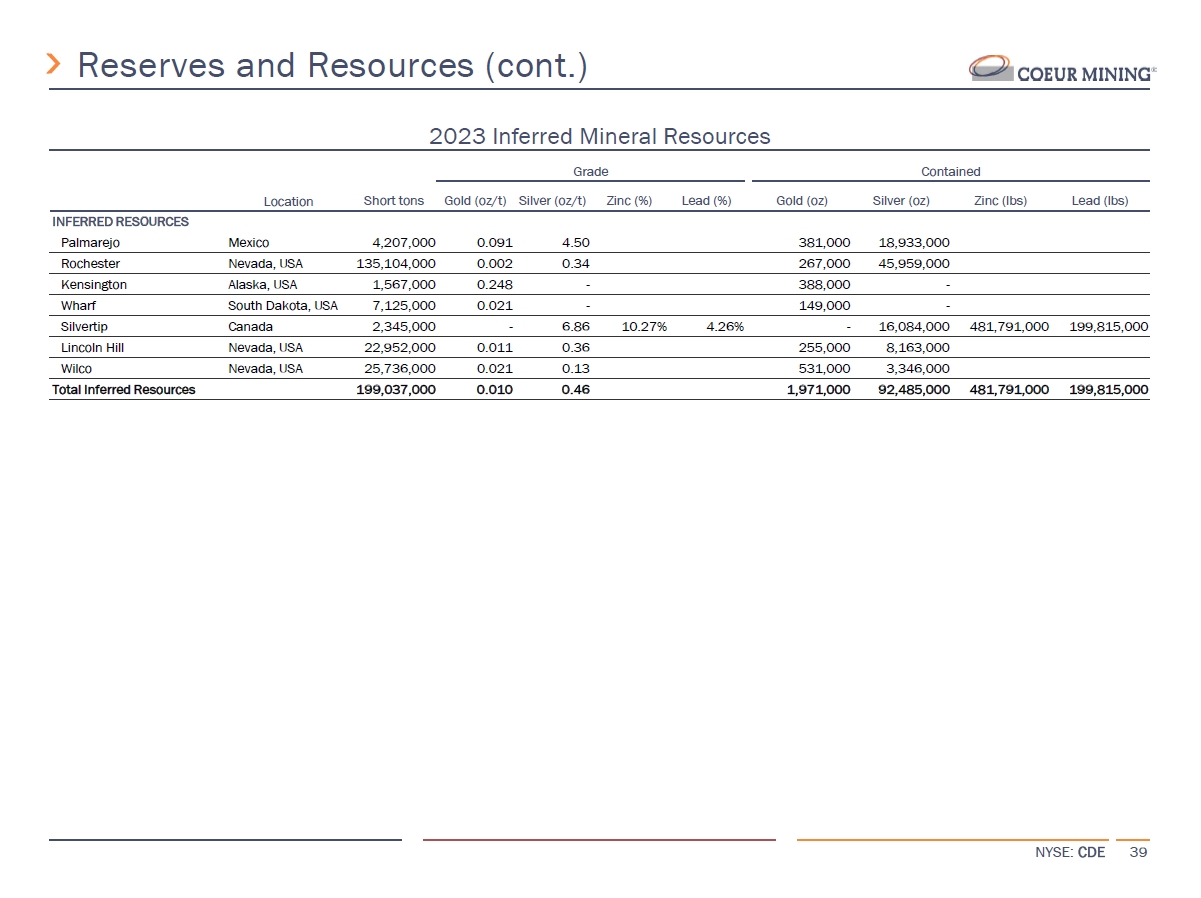
Task: Click total contained silver 92,485,000
Action: (911, 389)
